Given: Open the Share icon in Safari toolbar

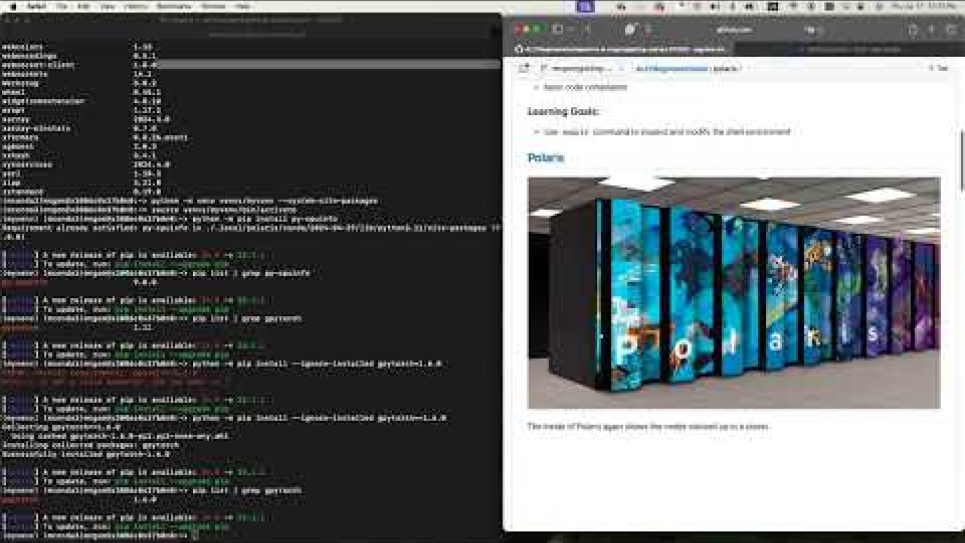Looking at the screenshot, I should (912, 30).
